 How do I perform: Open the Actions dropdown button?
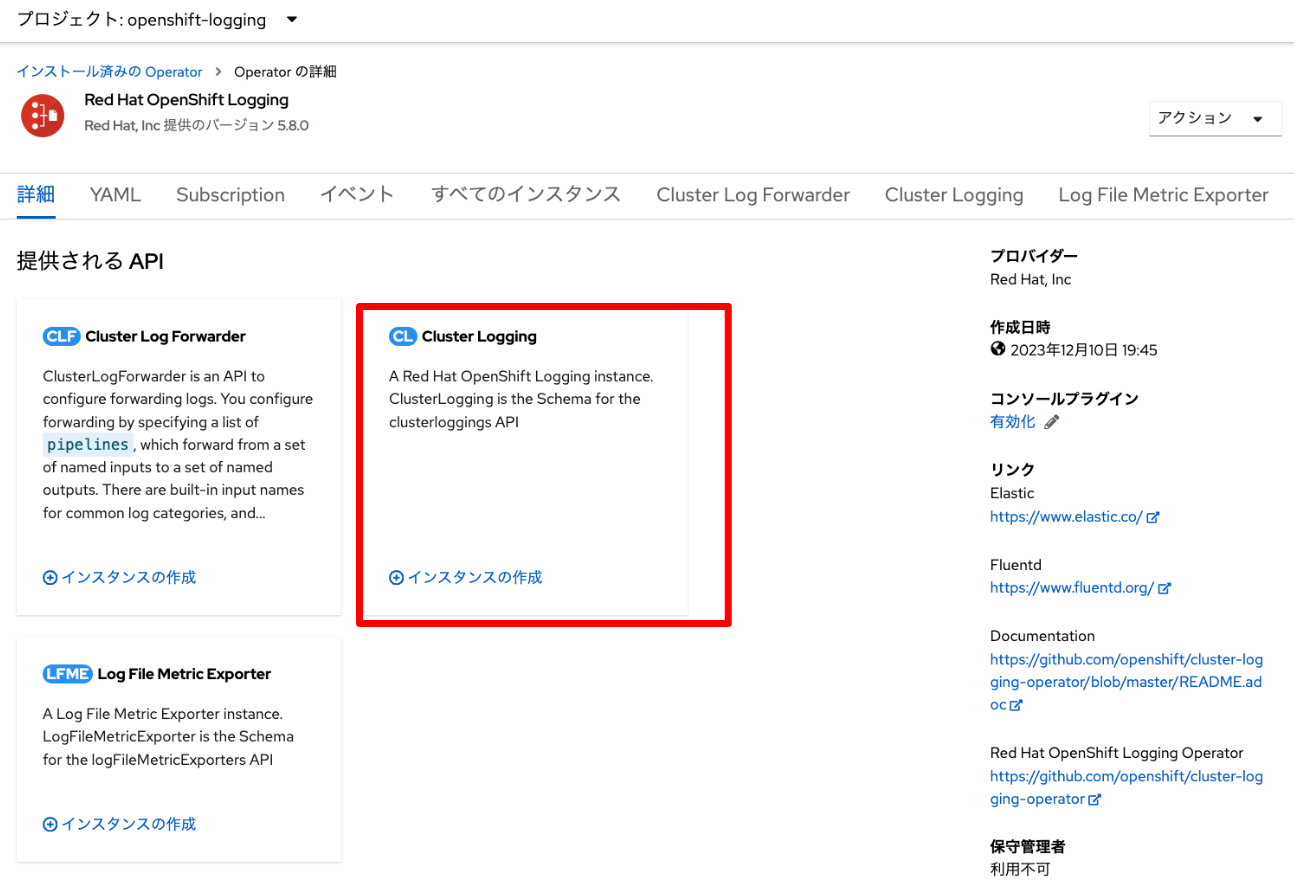[1215, 118]
